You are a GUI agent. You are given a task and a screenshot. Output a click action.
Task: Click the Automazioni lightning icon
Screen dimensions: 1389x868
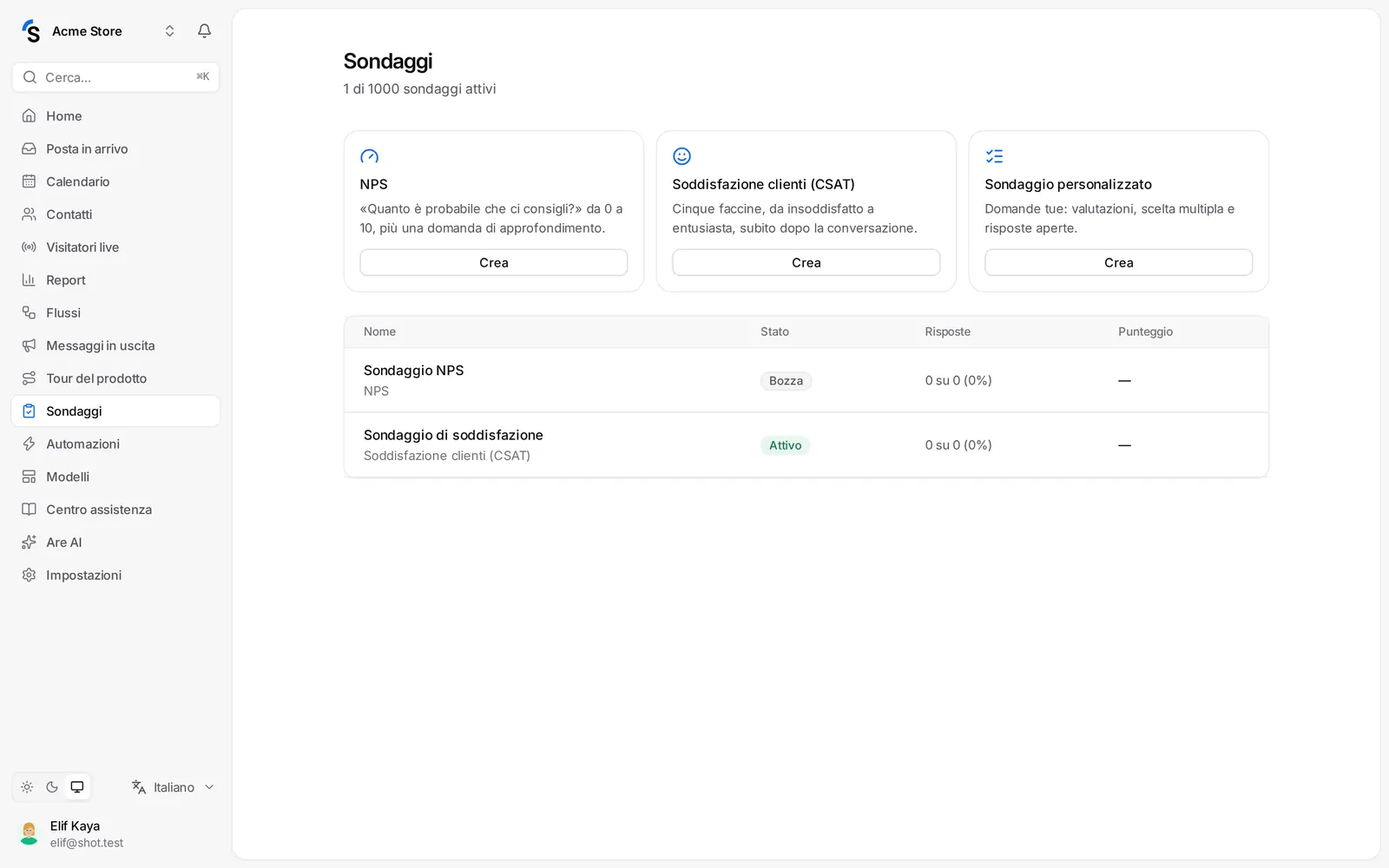(29, 444)
